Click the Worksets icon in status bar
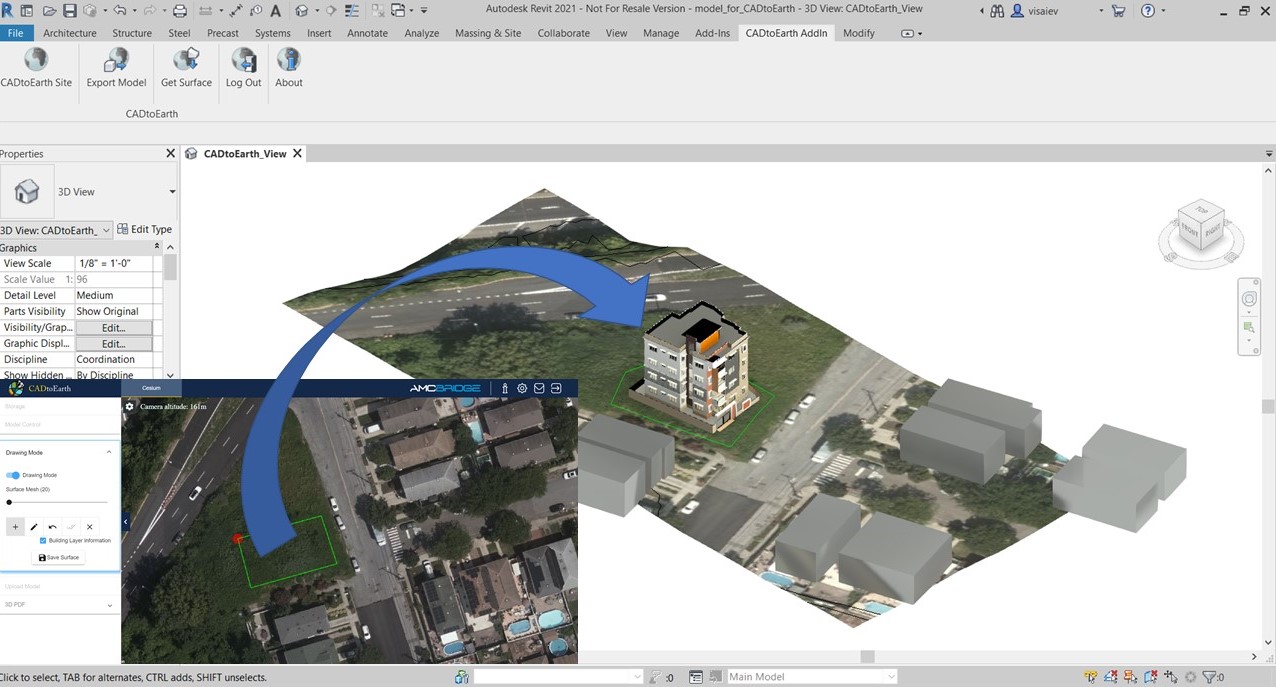This screenshot has width=1276, height=687. pos(461,677)
